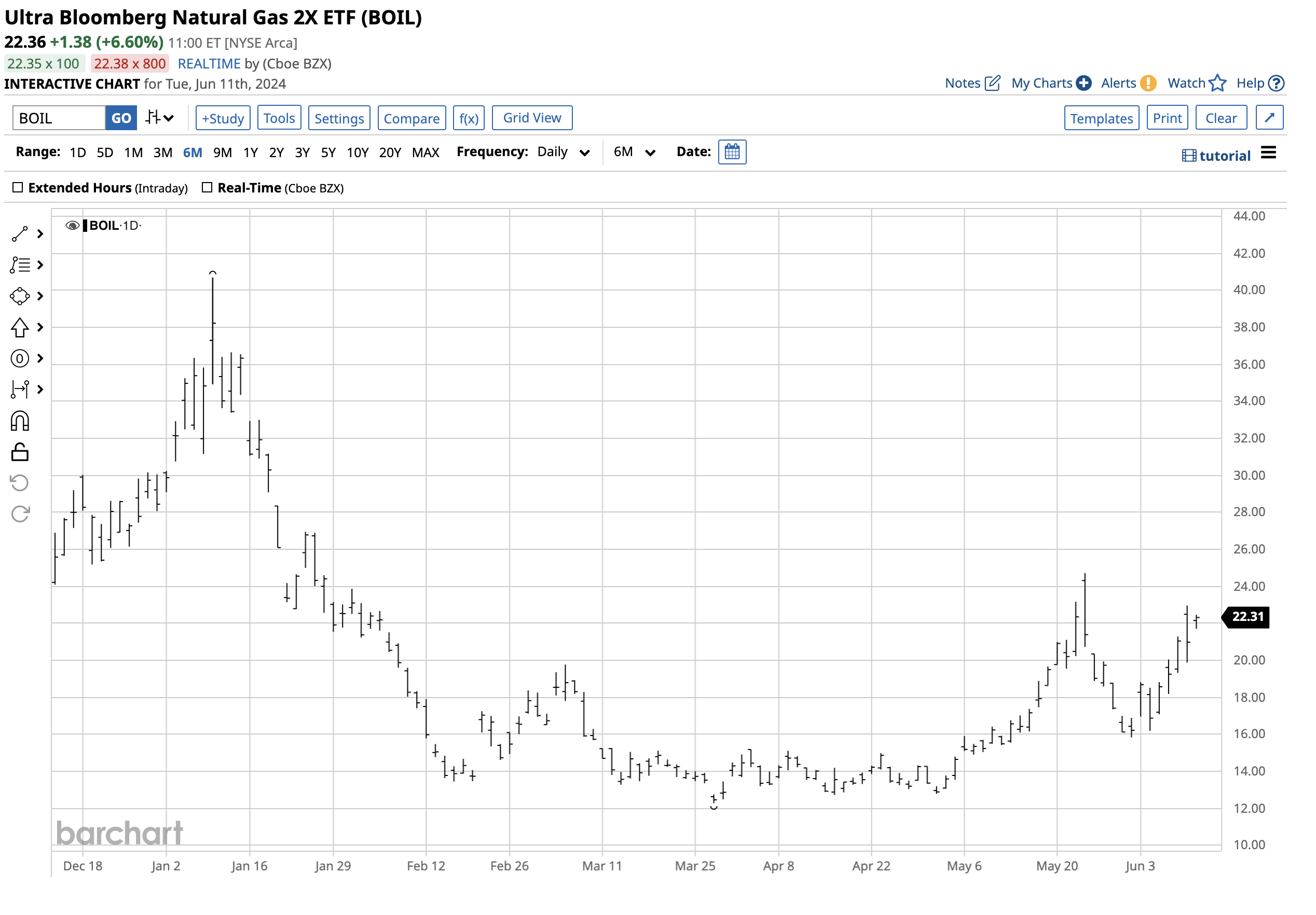This screenshot has height=915, width=1316.
Task: Open the Fibonacci/annotation list tool
Action: click(20, 265)
